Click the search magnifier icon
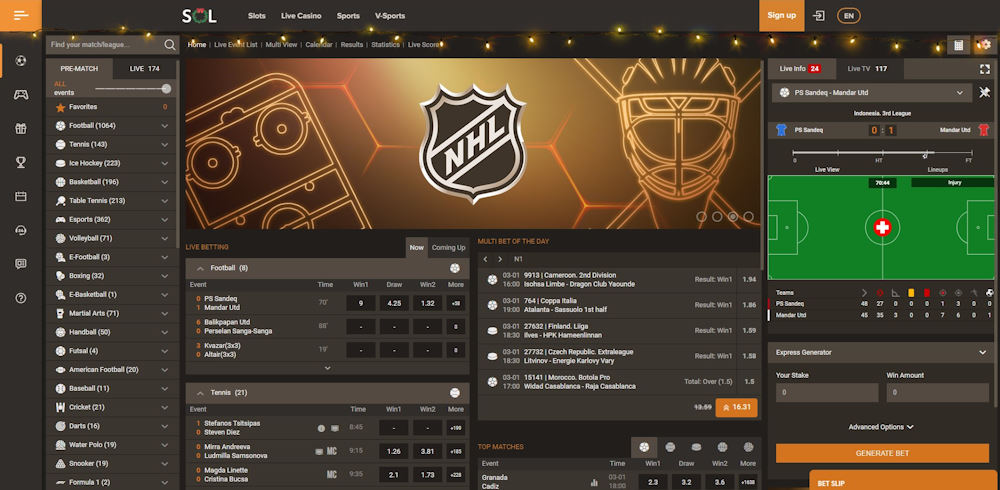The image size is (1000, 490). coord(170,44)
